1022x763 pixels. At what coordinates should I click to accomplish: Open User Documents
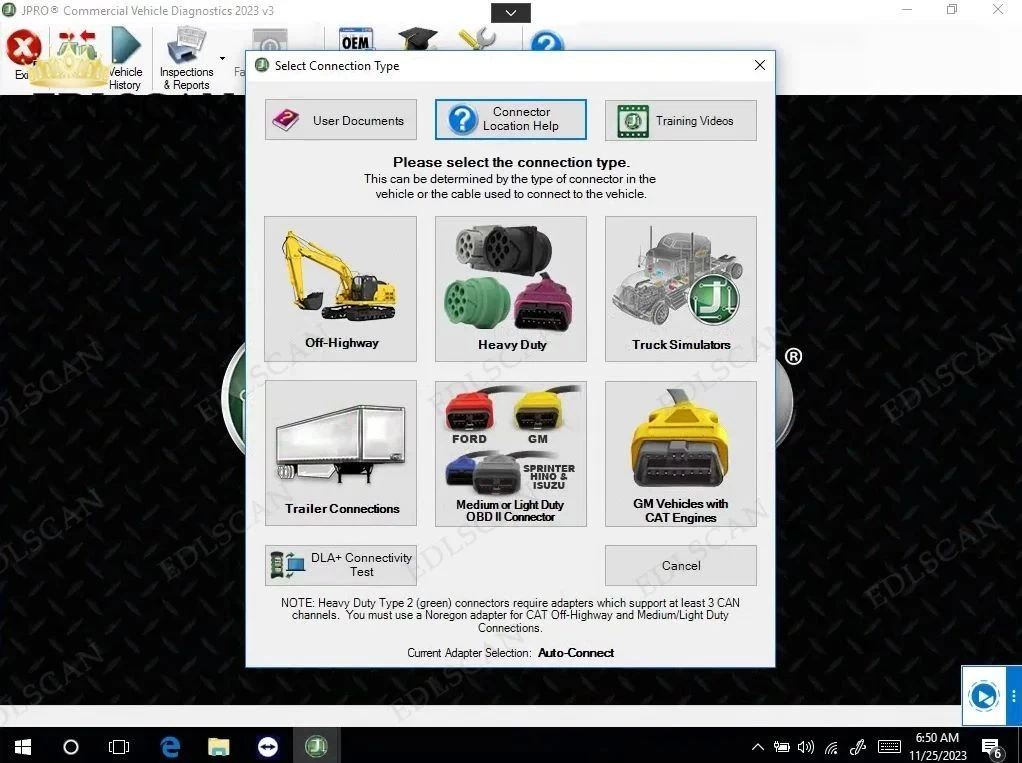[x=341, y=120]
